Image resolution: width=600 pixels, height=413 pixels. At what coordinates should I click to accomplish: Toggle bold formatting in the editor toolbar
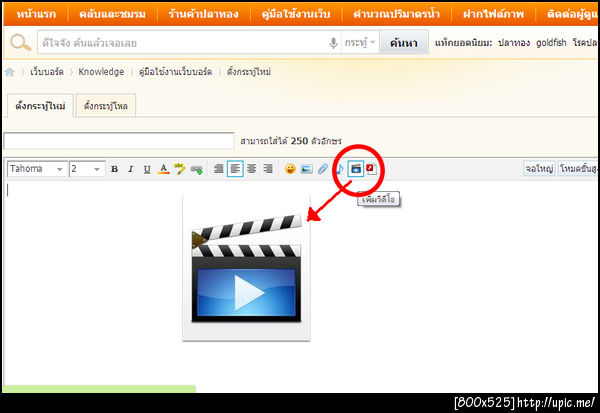114,169
